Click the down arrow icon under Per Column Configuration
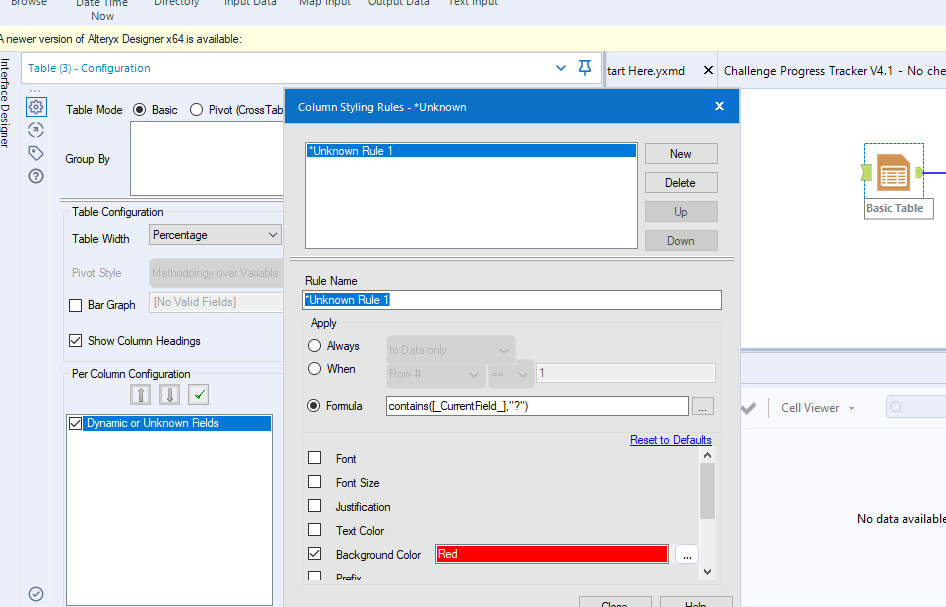The height and width of the screenshot is (607, 946). click(167, 394)
